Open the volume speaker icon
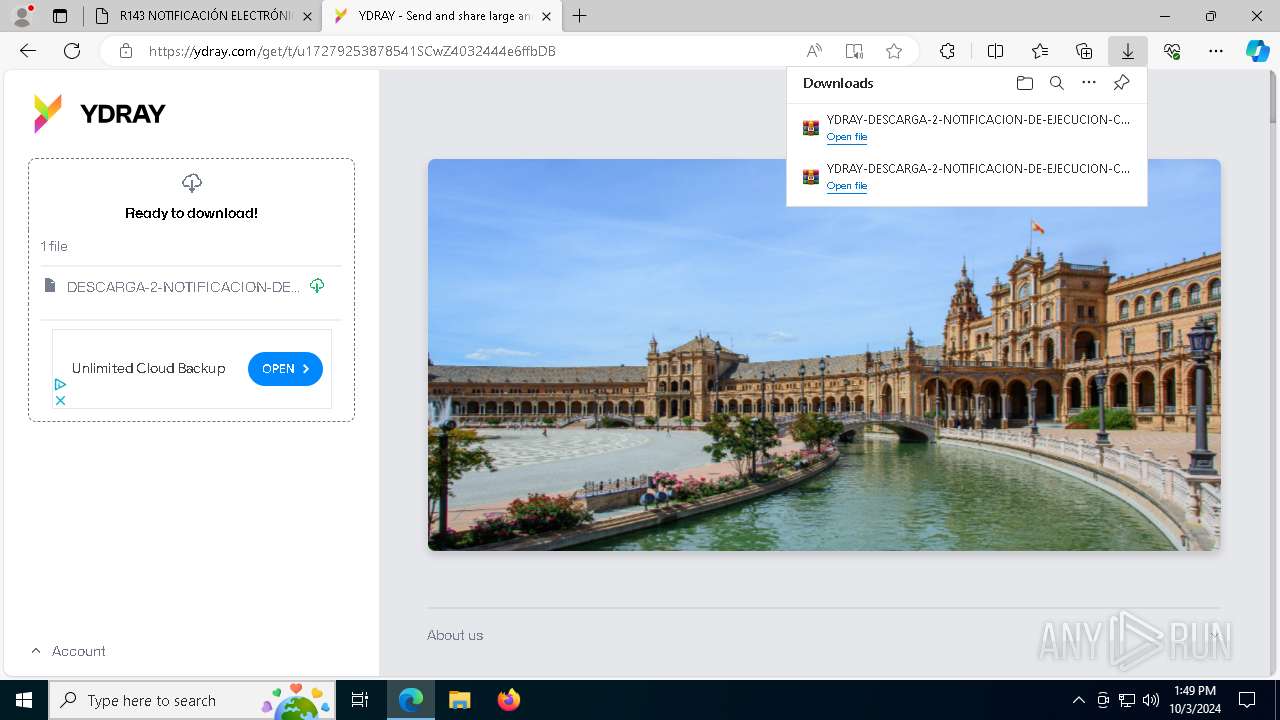Viewport: 1280px width, 720px height. 1151,700
